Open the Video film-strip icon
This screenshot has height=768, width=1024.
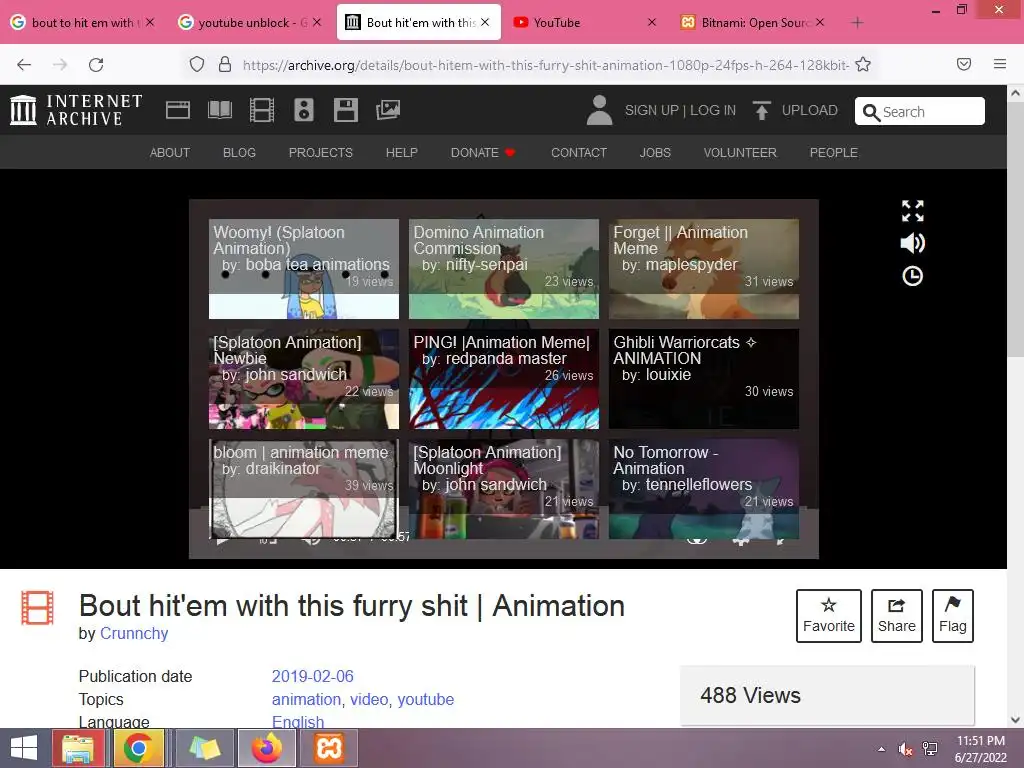pyautogui.click(x=262, y=110)
